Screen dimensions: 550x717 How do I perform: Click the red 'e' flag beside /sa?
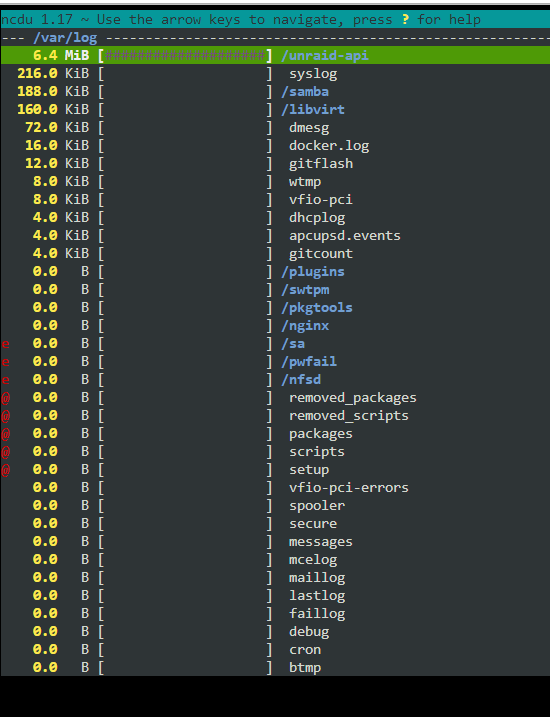click(5, 344)
